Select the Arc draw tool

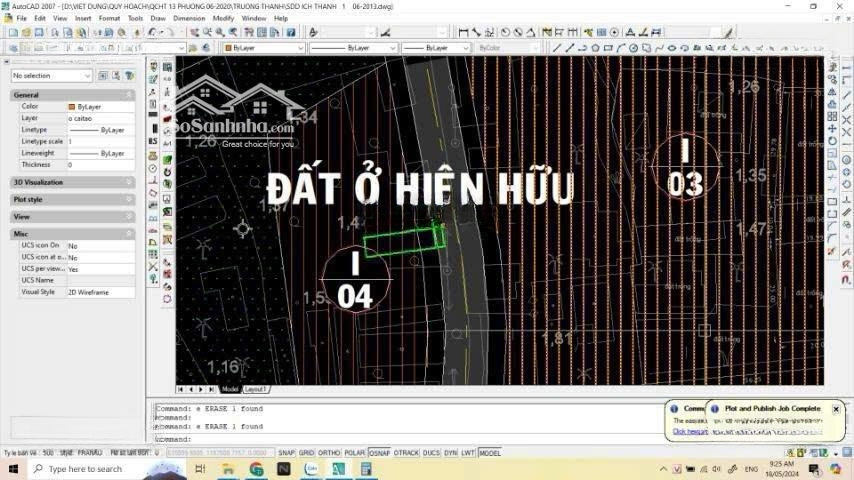click(x=621, y=48)
